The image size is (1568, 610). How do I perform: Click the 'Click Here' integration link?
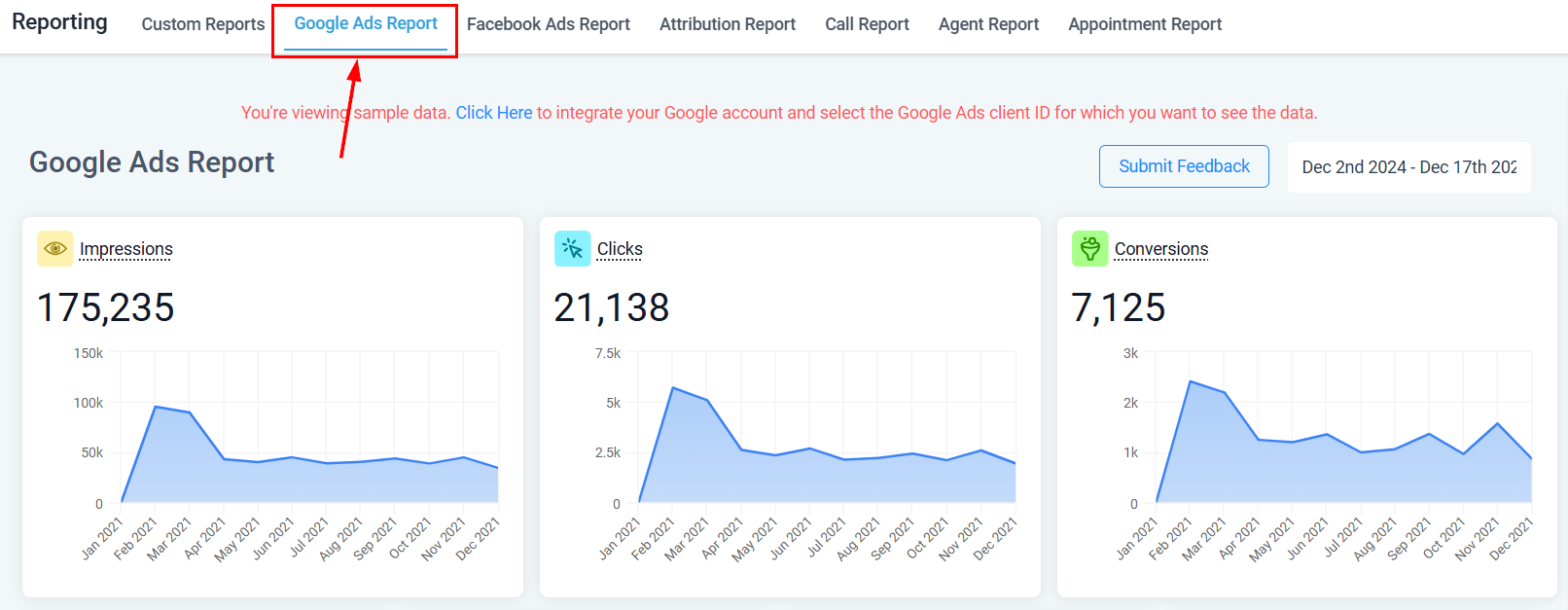pyautogui.click(x=494, y=113)
